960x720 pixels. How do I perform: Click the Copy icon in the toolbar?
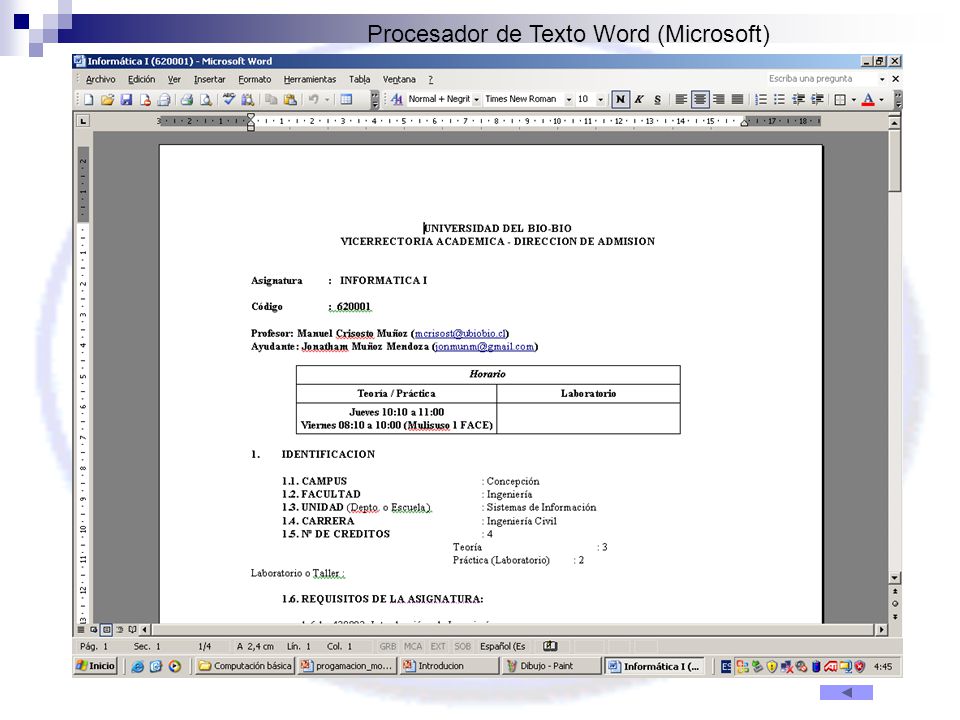pos(271,100)
